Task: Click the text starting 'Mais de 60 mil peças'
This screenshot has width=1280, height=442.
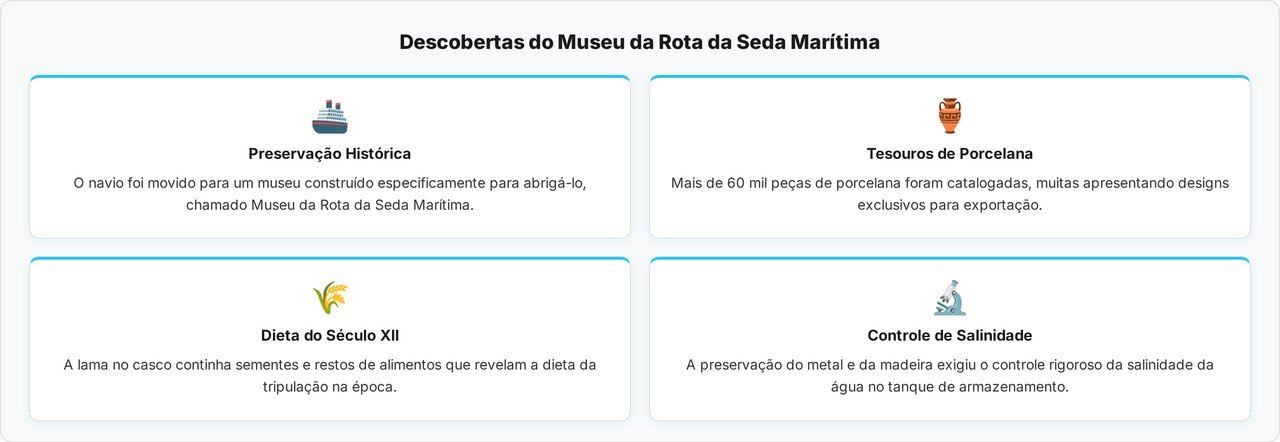Action: coord(949,183)
